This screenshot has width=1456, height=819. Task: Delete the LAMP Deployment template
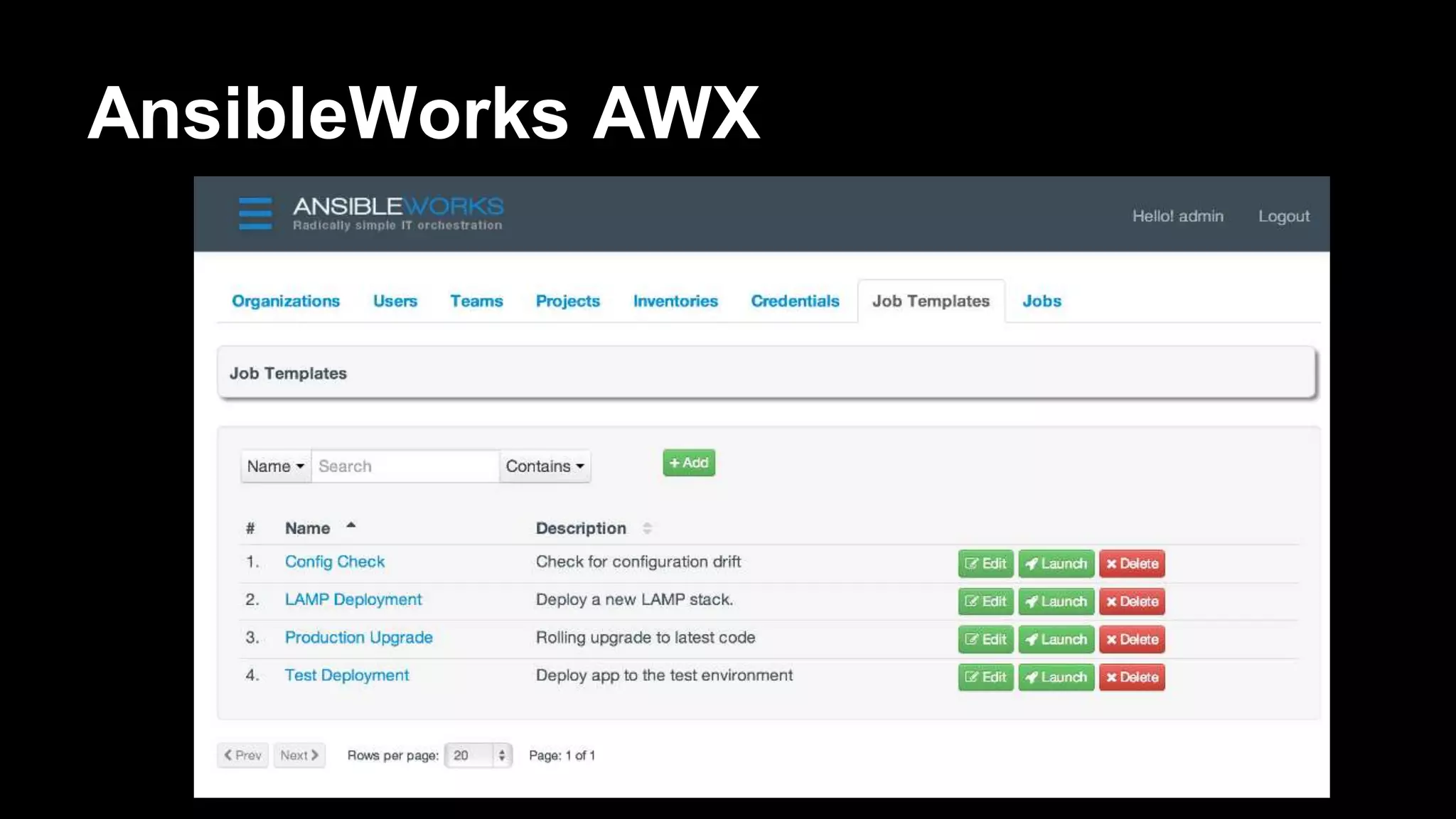(x=1132, y=601)
